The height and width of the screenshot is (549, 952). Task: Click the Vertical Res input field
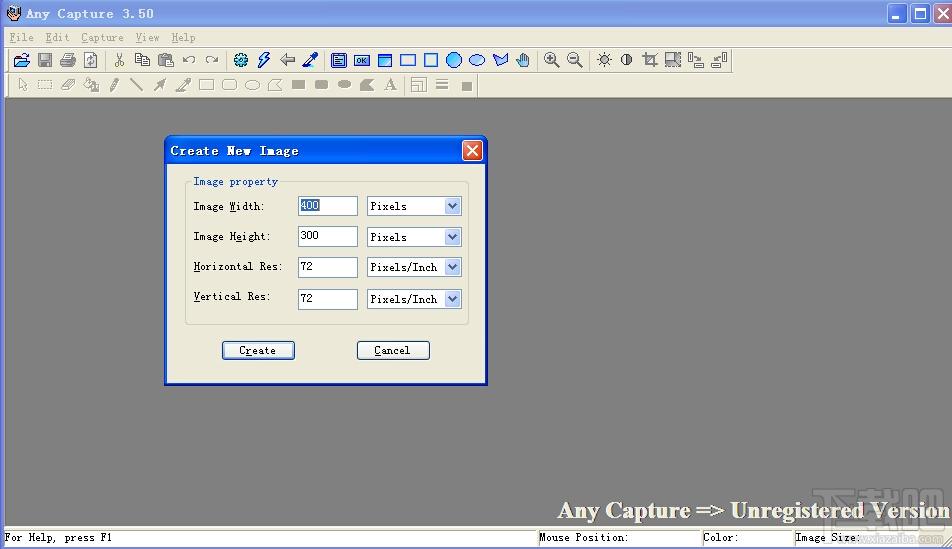pyautogui.click(x=328, y=299)
